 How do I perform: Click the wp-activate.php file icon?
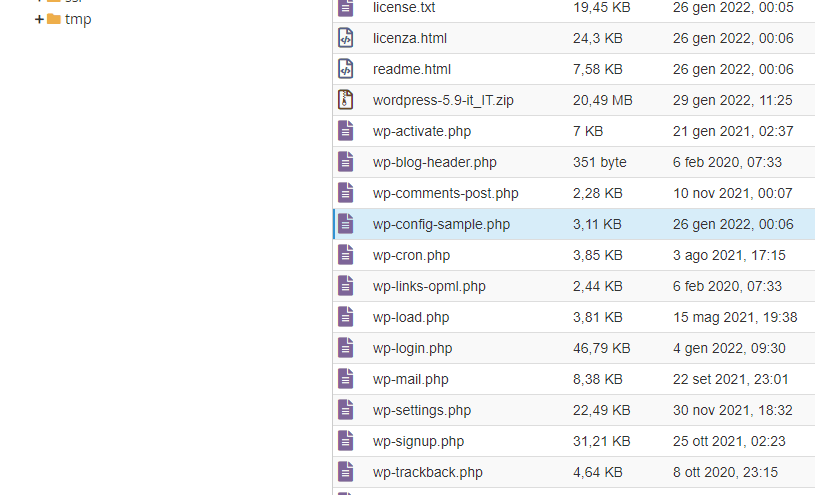(x=346, y=131)
